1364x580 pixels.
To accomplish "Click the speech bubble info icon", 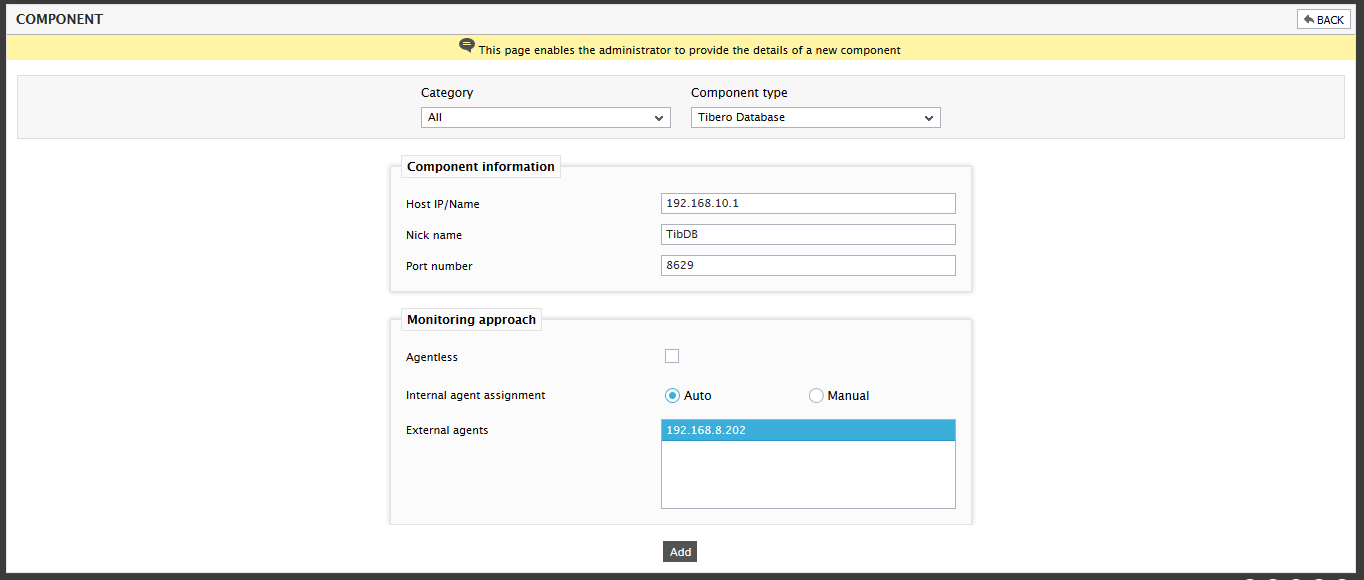I will (467, 46).
